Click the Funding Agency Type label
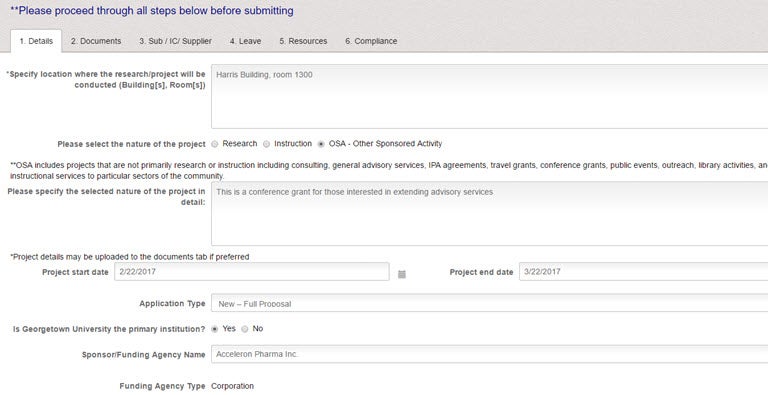This screenshot has width=768, height=395. tap(163, 386)
